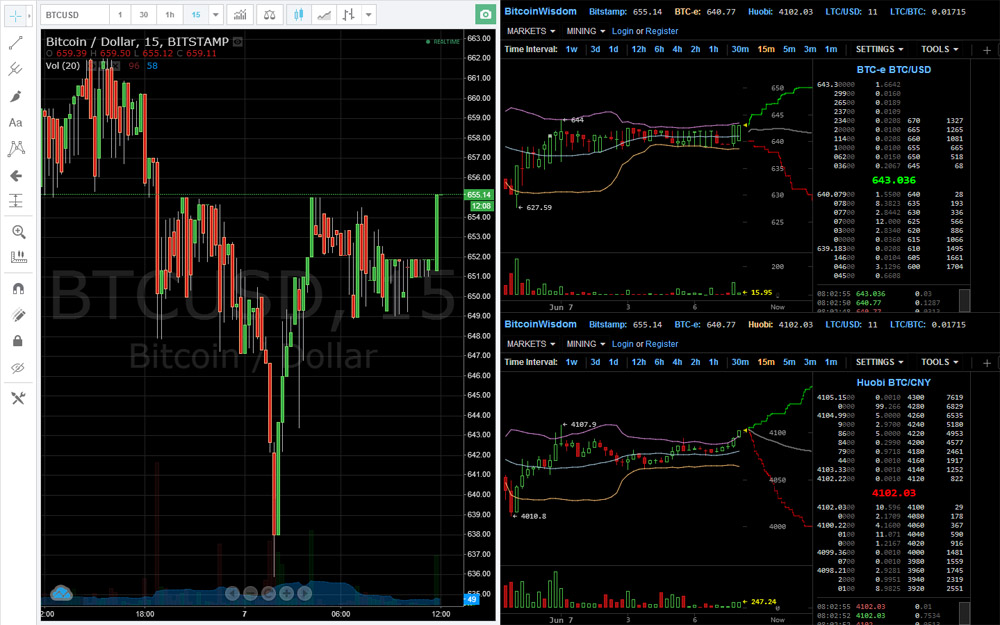Open the crossed tools settings icon
This screenshot has width=1000, height=625.
tap(18, 399)
